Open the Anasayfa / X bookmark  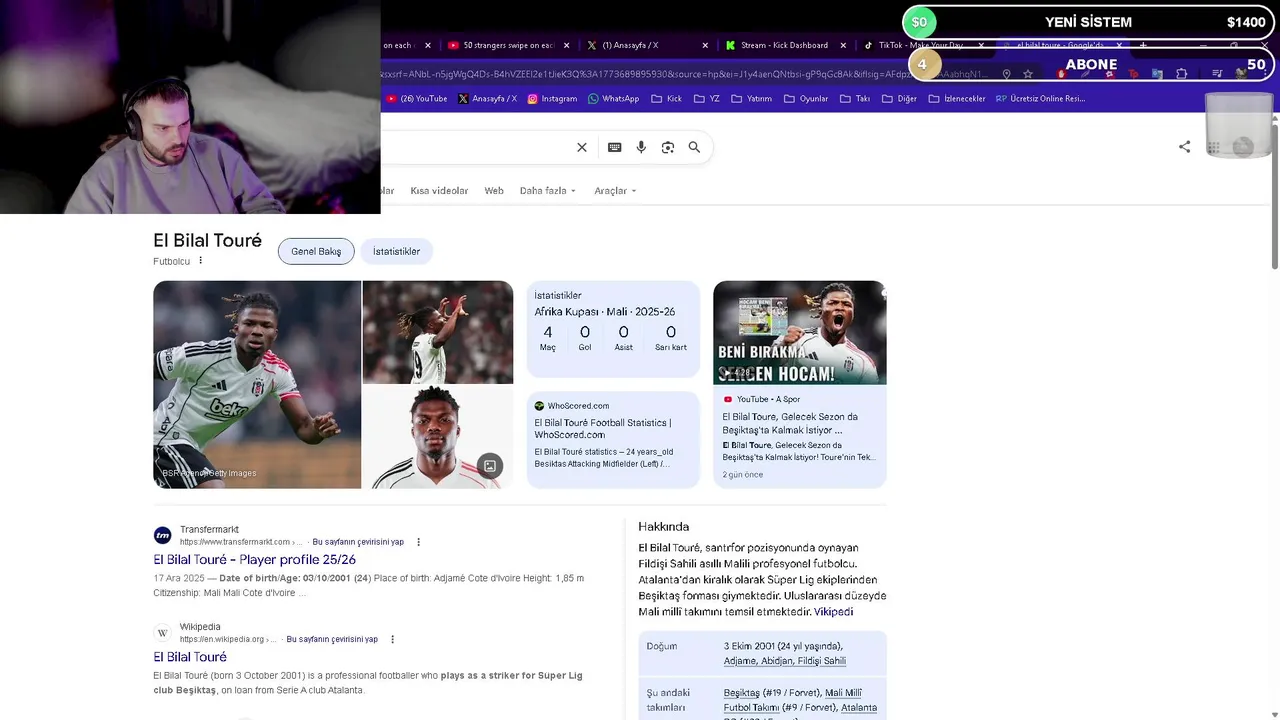(487, 99)
